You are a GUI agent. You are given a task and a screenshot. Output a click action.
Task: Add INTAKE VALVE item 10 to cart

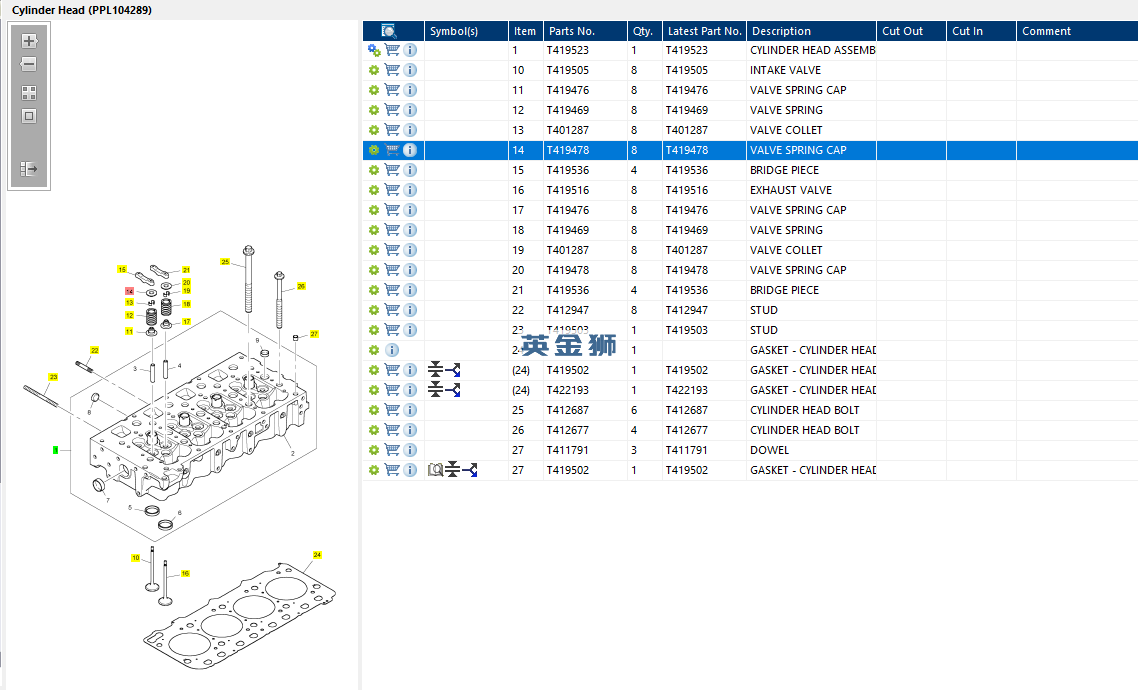pyautogui.click(x=392, y=70)
